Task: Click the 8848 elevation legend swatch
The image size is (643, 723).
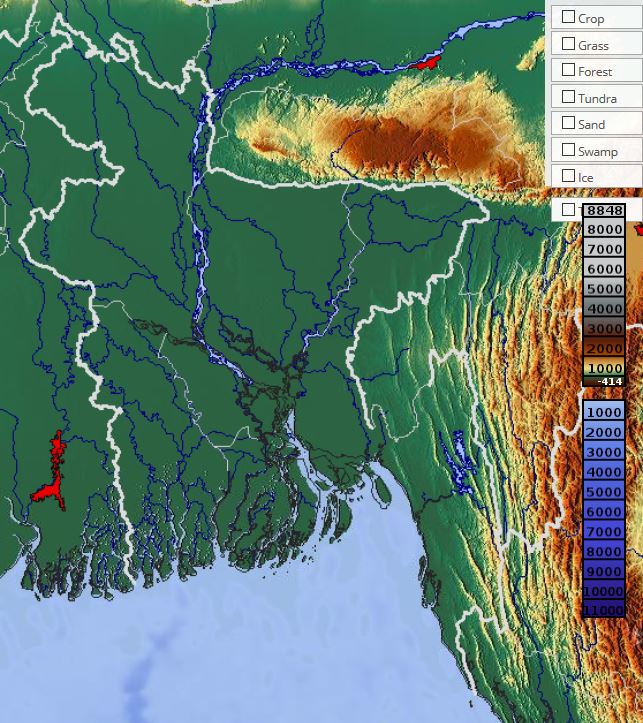Action: tap(604, 210)
